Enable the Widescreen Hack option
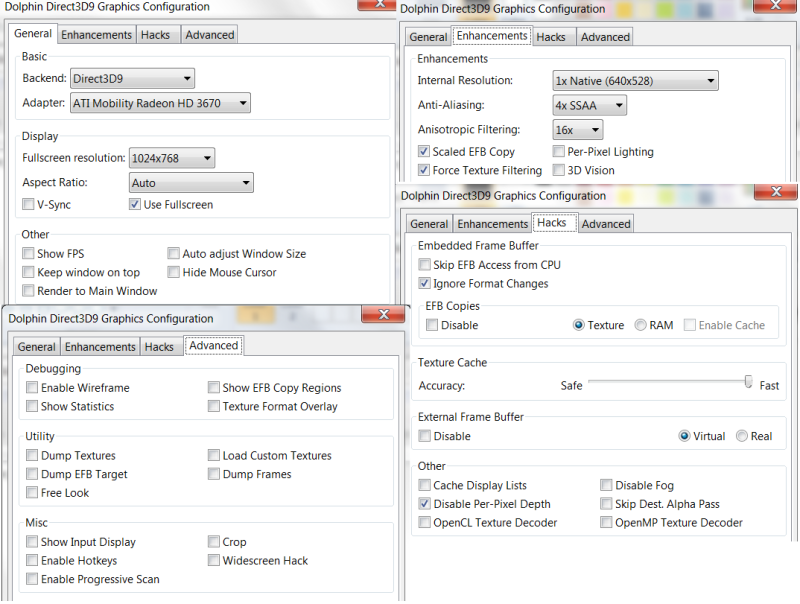 tap(213, 560)
